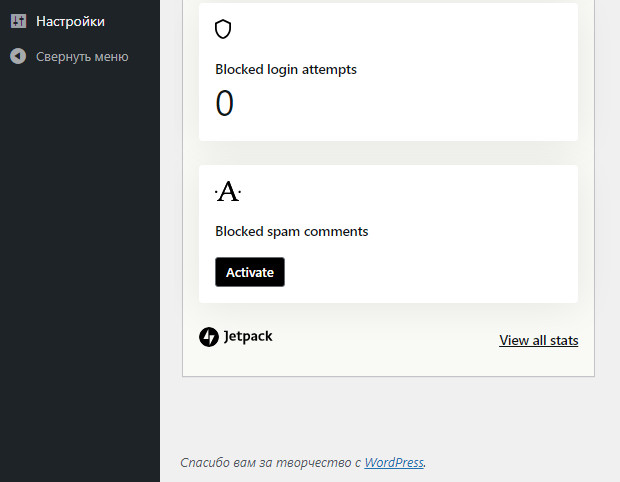Click the blocked login attempts count 0

point(225,104)
